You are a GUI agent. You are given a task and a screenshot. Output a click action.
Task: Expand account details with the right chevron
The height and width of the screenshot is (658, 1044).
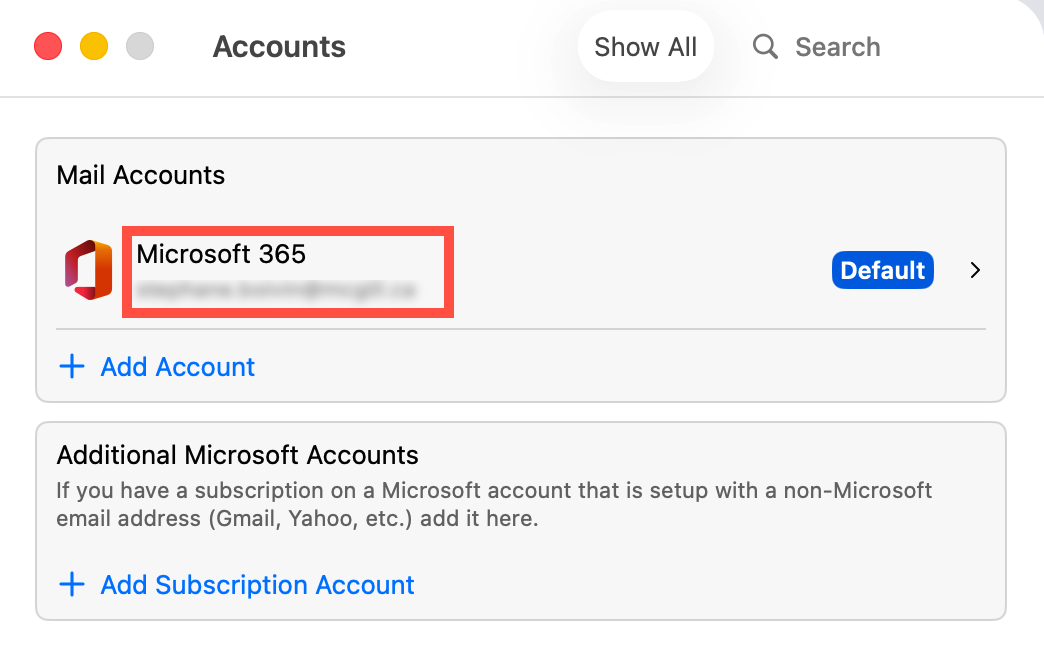(x=975, y=270)
